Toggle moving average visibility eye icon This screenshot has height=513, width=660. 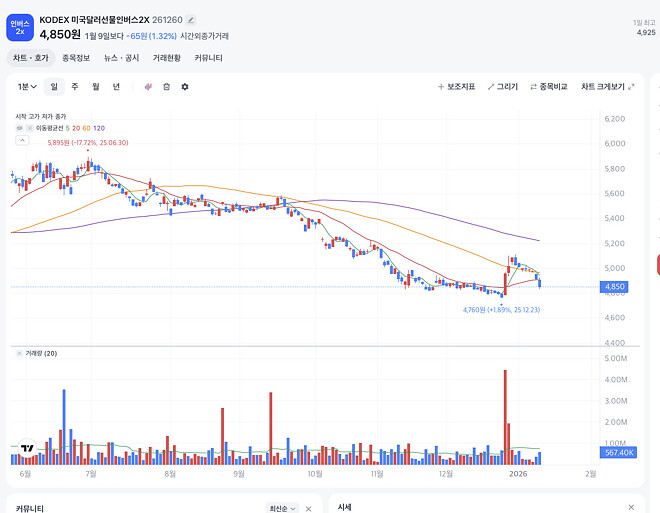pyautogui.click(x=19, y=128)
